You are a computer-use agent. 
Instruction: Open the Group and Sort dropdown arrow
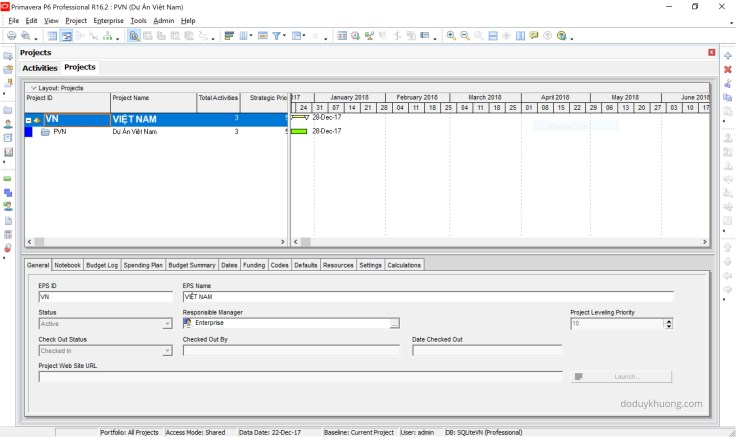304,36
